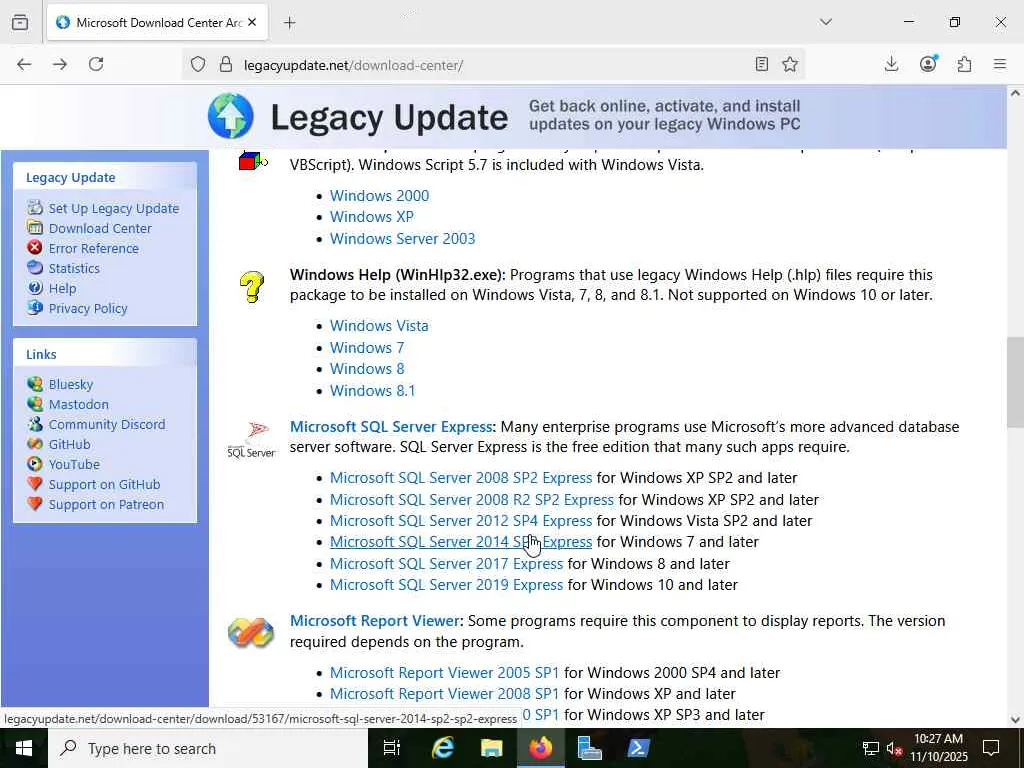
Task: Click the Bluesky sidebar link
Action: [71, 385]
